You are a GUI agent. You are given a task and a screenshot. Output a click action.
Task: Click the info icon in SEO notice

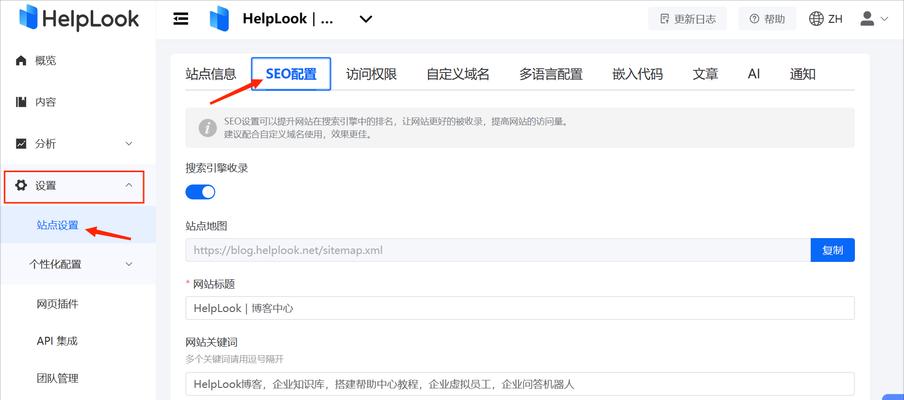(x=208, y=127)
